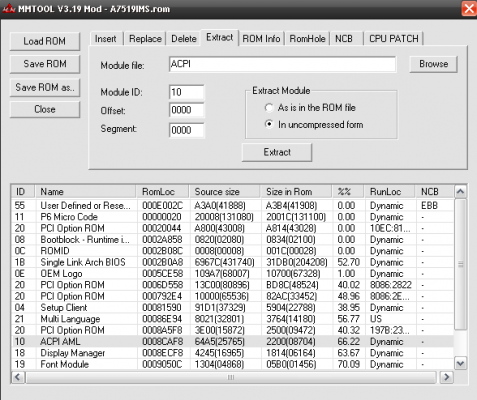Switch to the Replace tab
Screen dimensions: 477x400
pyautogui.click(x=145, y=39)
